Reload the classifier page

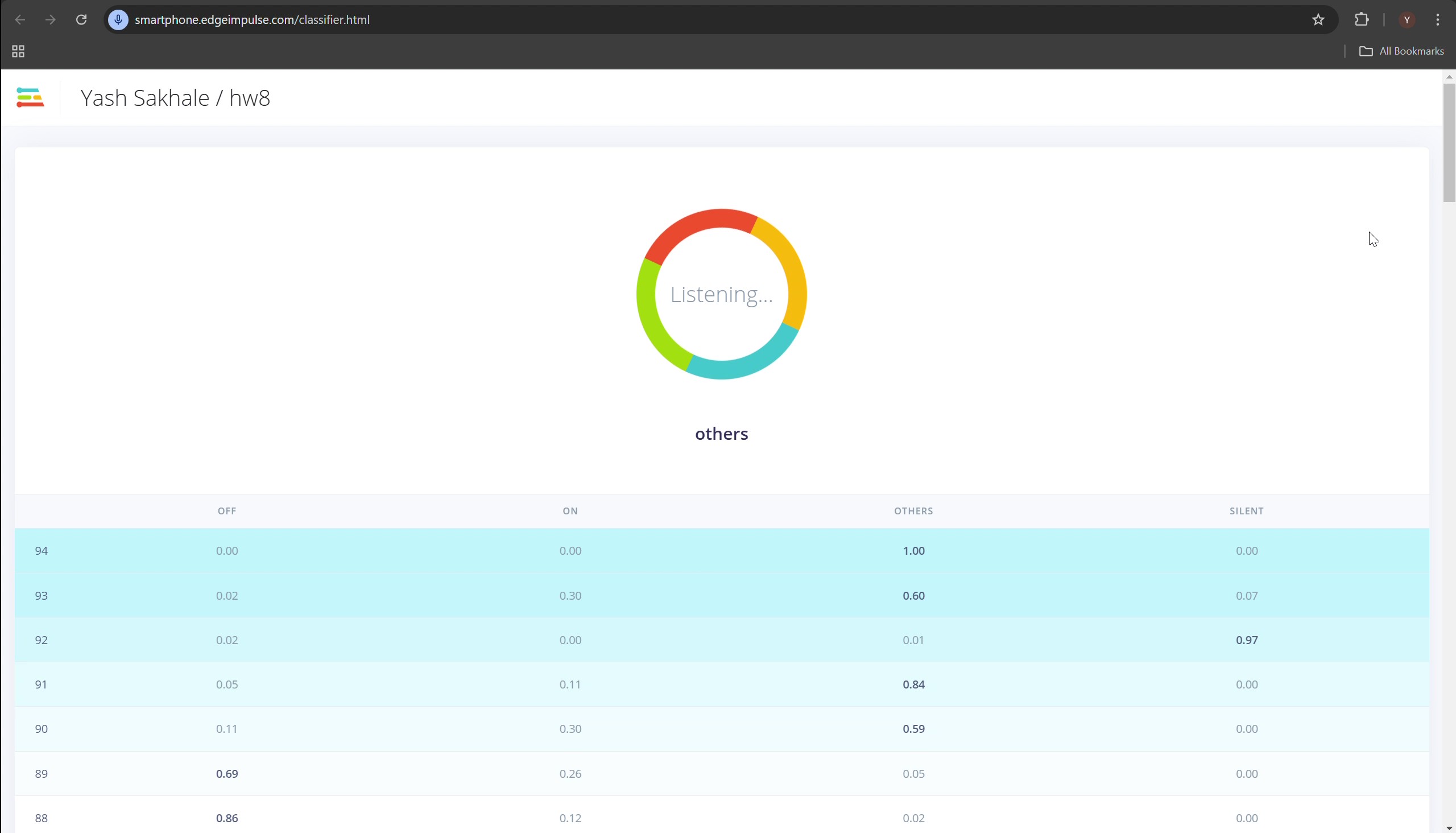tap(81, 20)
